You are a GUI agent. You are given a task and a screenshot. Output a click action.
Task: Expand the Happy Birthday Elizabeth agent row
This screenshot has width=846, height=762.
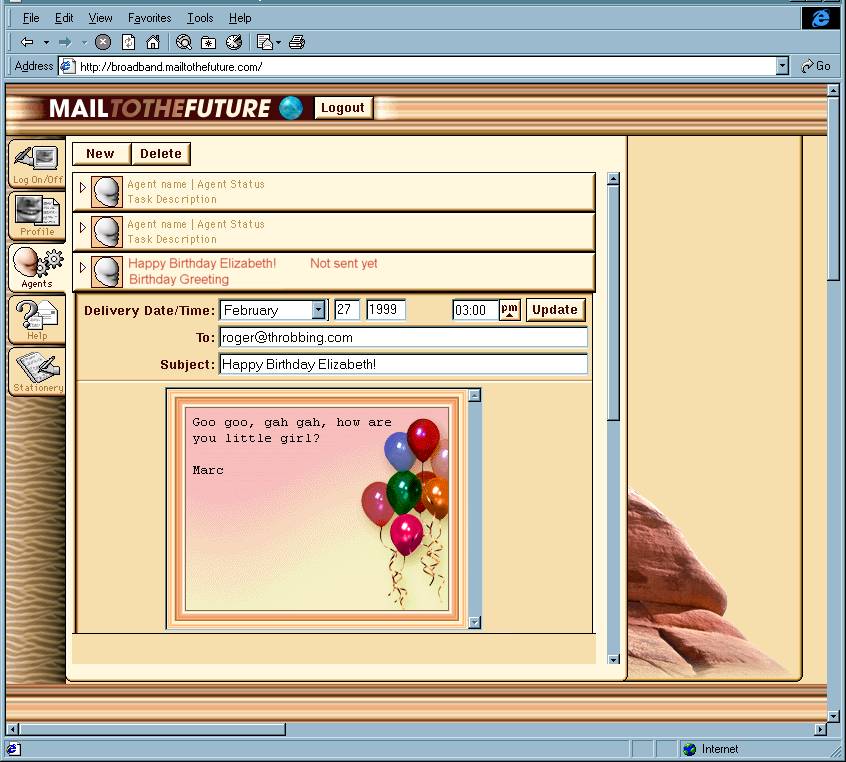[83, 267]
